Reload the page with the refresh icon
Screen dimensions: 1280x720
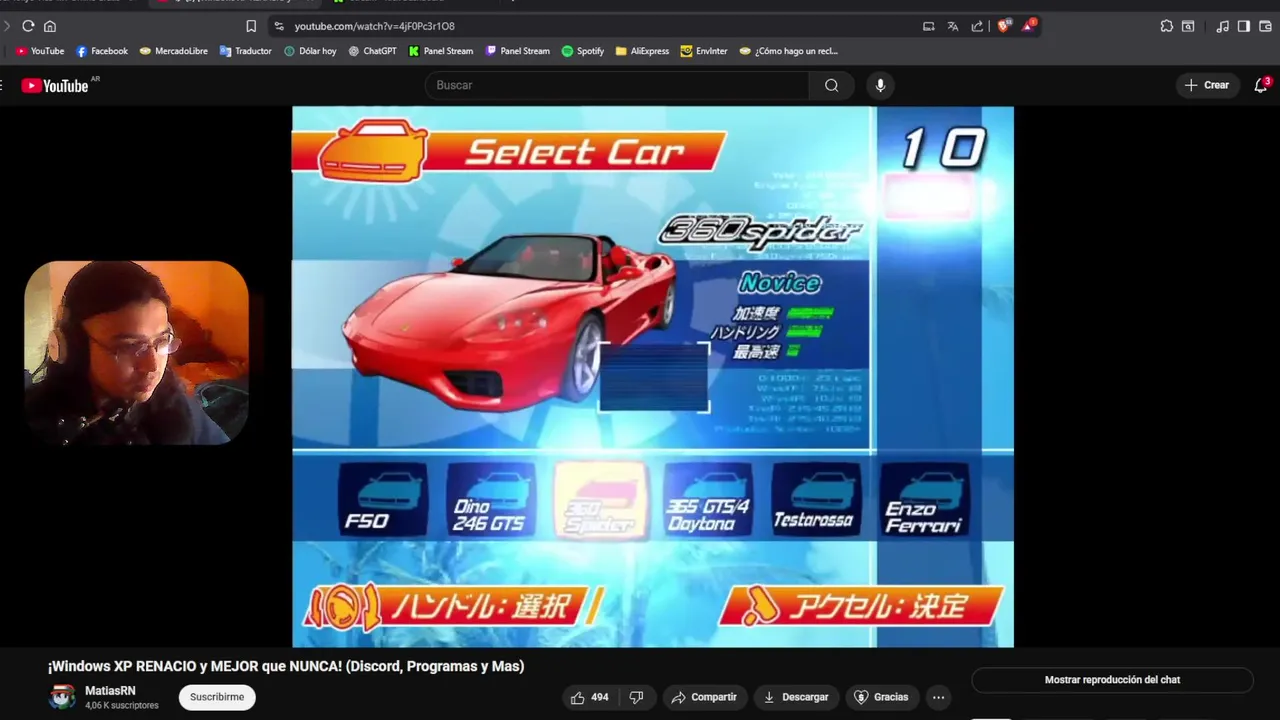tap(28, 26)
